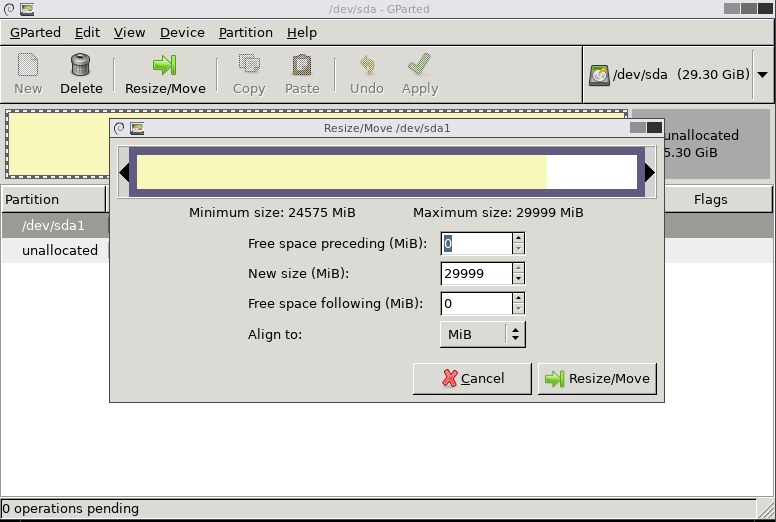The height and width of the screenshot is (522, 776).
Task: Open the GParted menu
Action: click(x=35, y=33)
